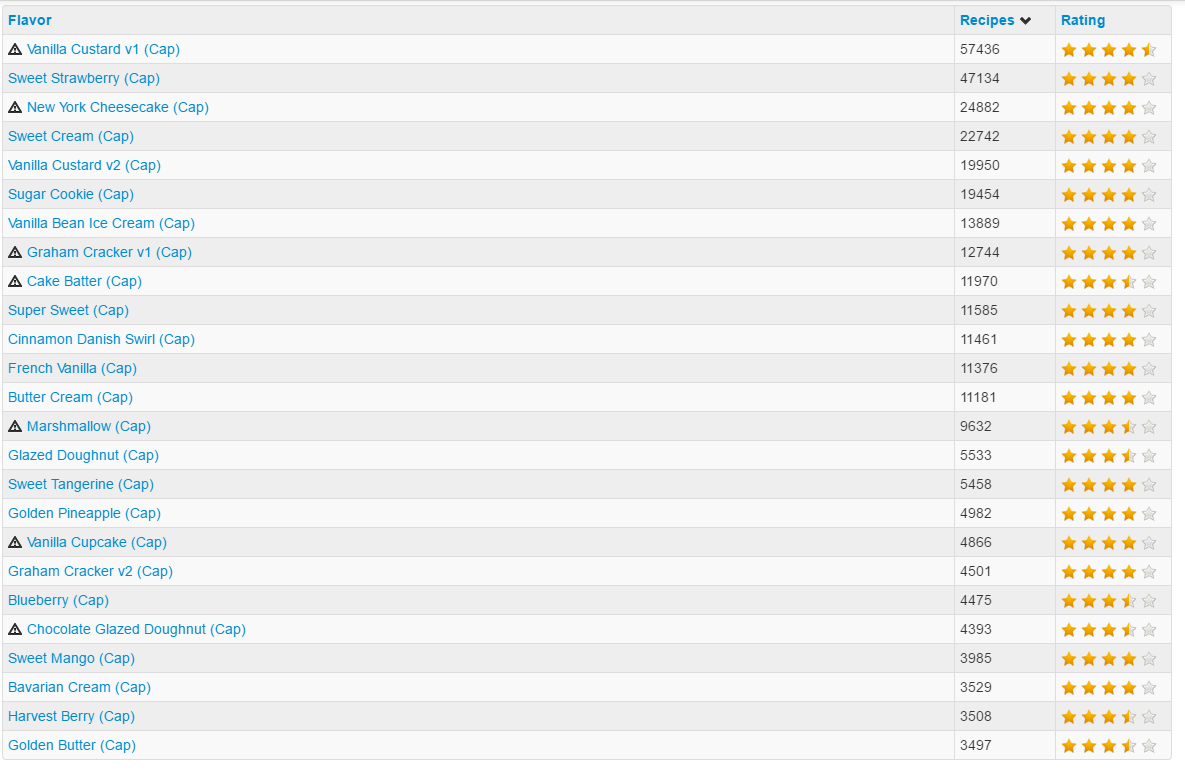The width and height of the screenshot is (1185, 773).
Task: Open New York Cheesecake (Cap) link
Action: (x=117, y=107)
